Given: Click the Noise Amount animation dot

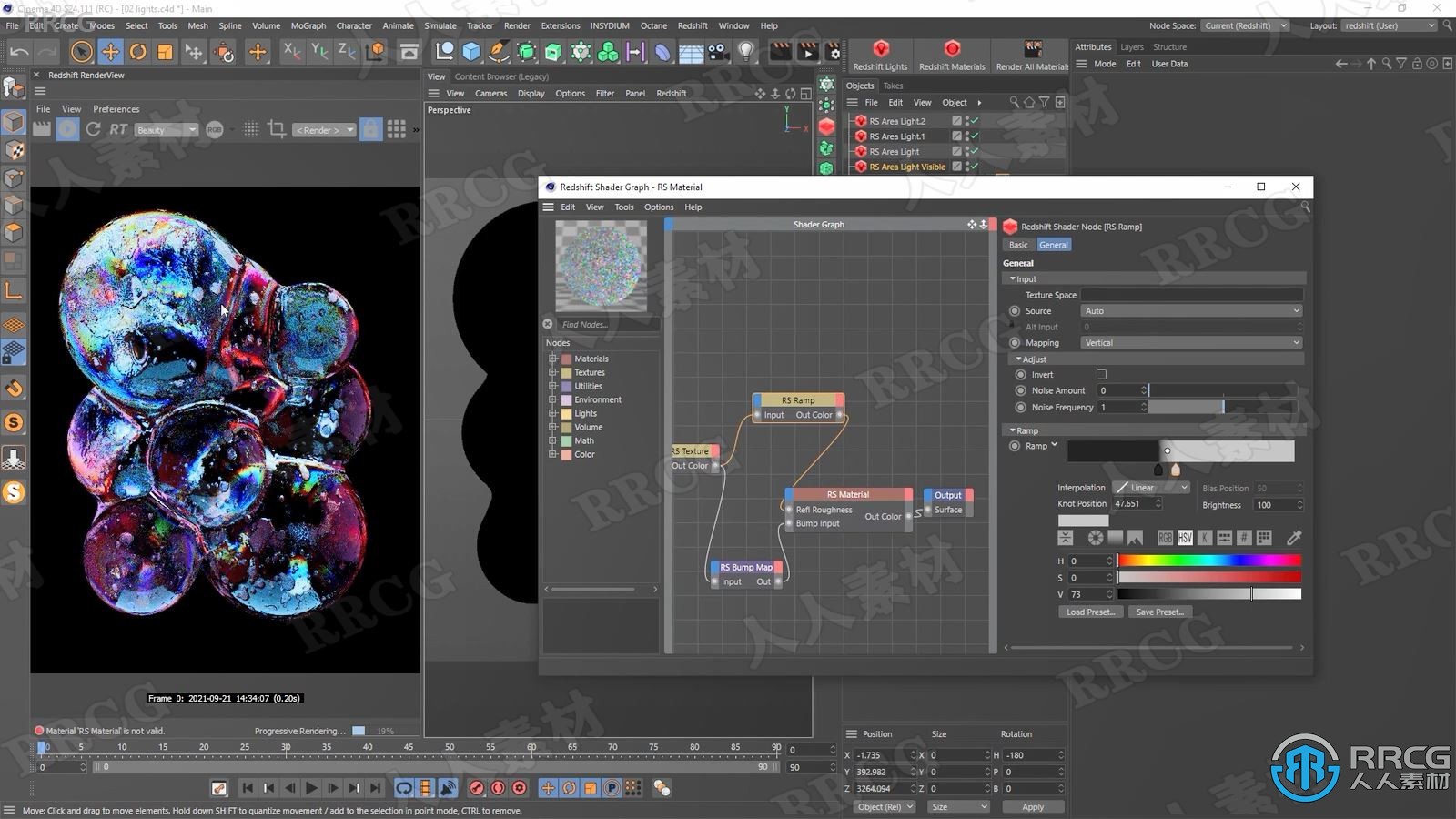Looking at the screenshot, I should pyautogui.click(x=1020, y=390).
